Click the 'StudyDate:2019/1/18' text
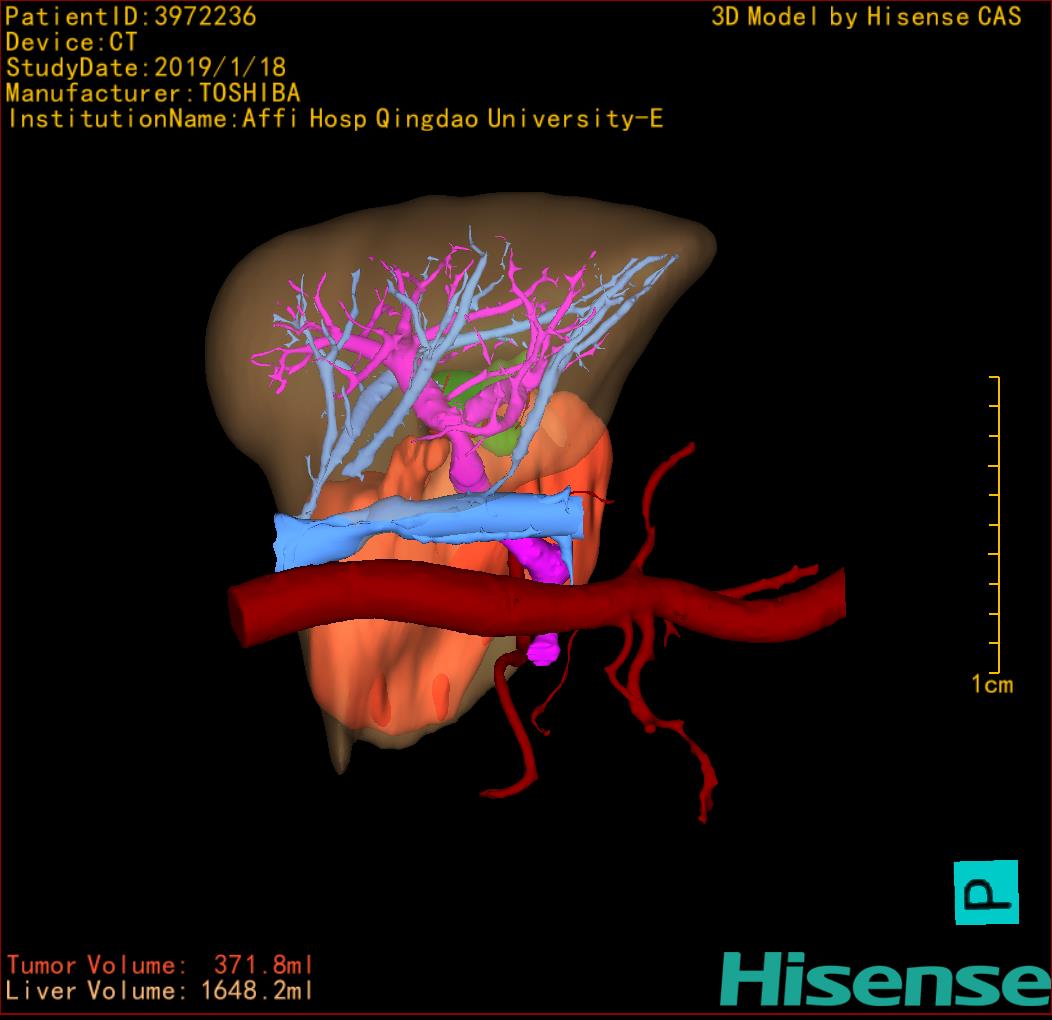1052x1020 pixels. tap(146, 68)
